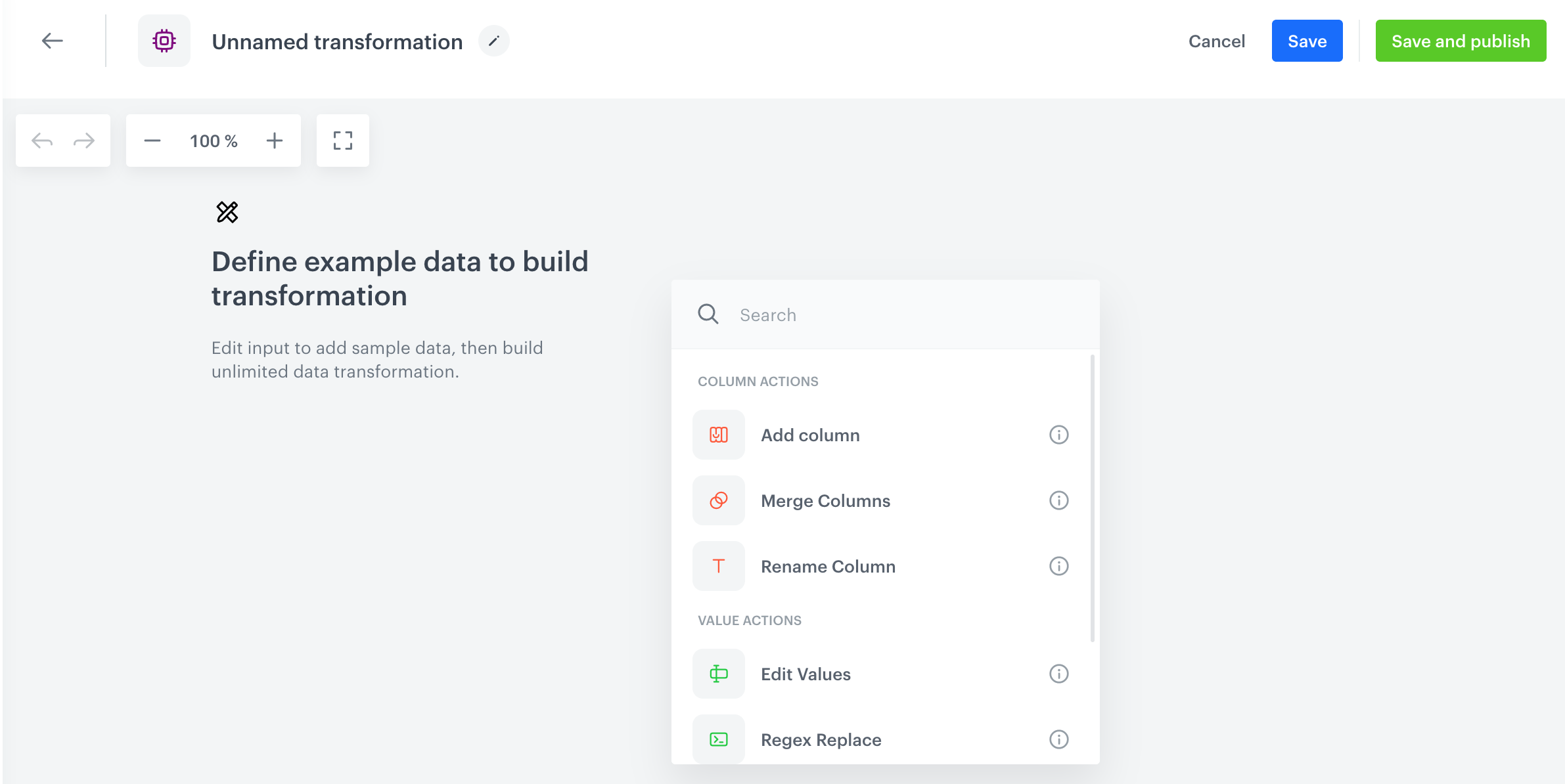
Task: View info about Regex Replace
Action: (x=1058, y=739)
